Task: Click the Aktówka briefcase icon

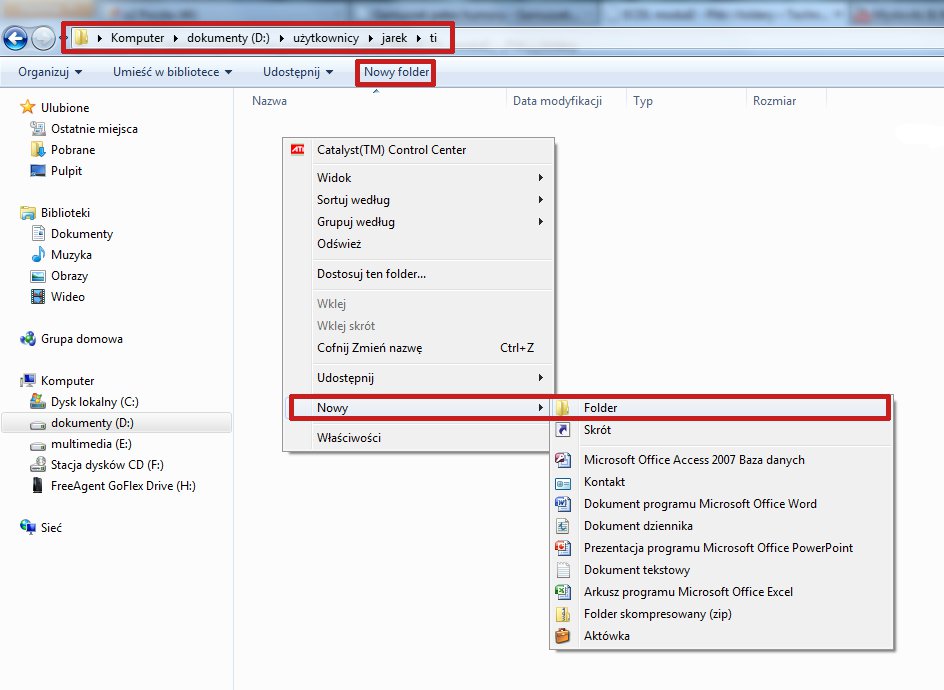Action: [562, 636]
